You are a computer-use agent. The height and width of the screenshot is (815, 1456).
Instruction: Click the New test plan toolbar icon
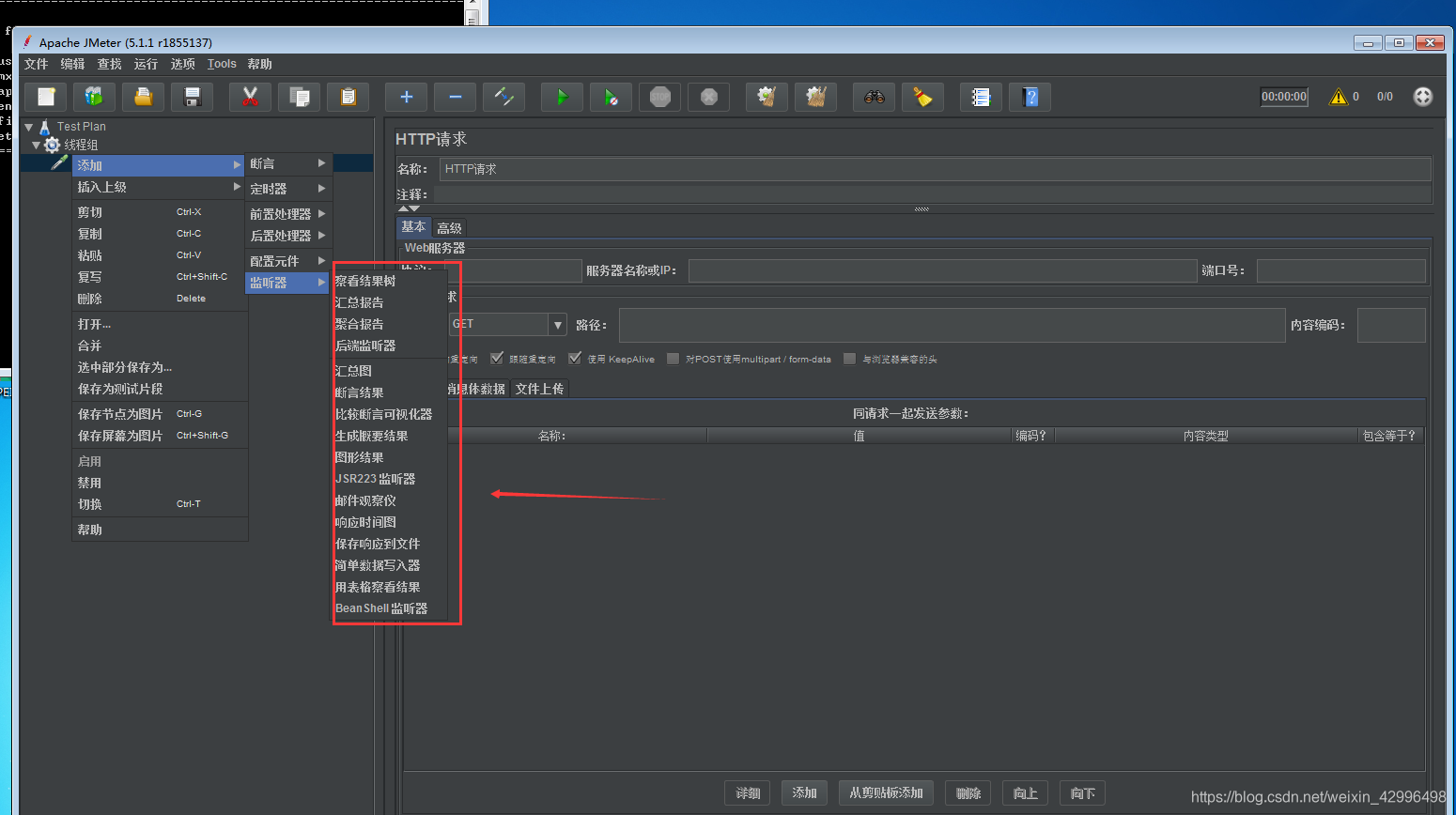click(46, 97)
